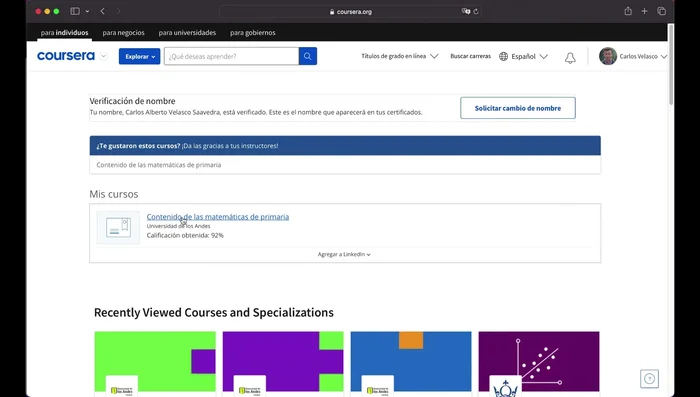Screen dimensions: 700x397
Task: Open Buscar carreras link
Action: point(470,56)
